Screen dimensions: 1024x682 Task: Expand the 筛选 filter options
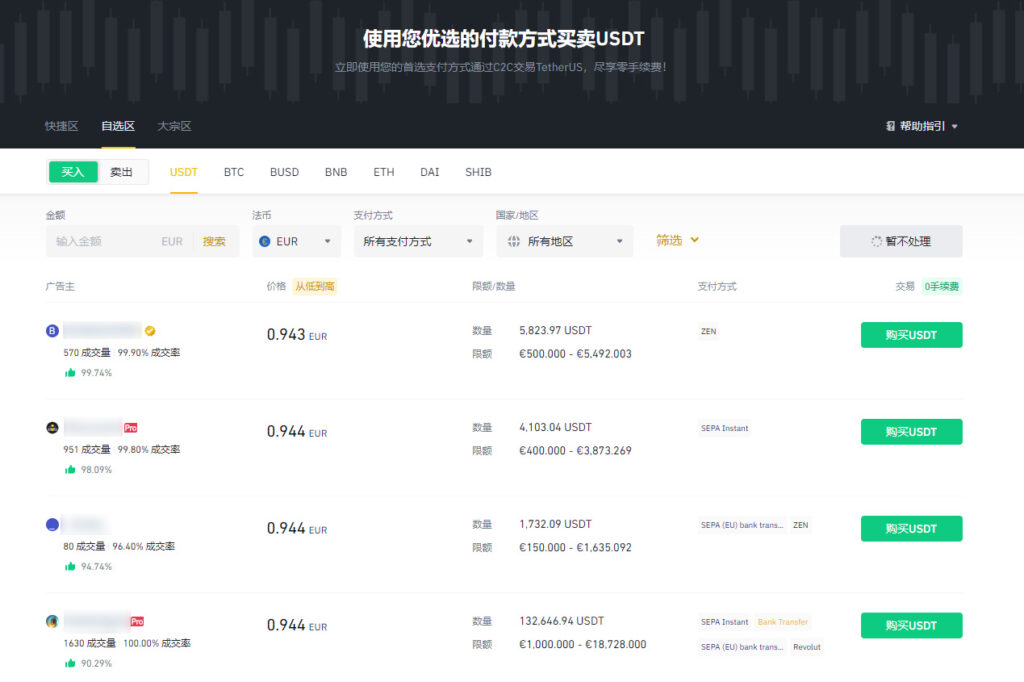point(677,240)
